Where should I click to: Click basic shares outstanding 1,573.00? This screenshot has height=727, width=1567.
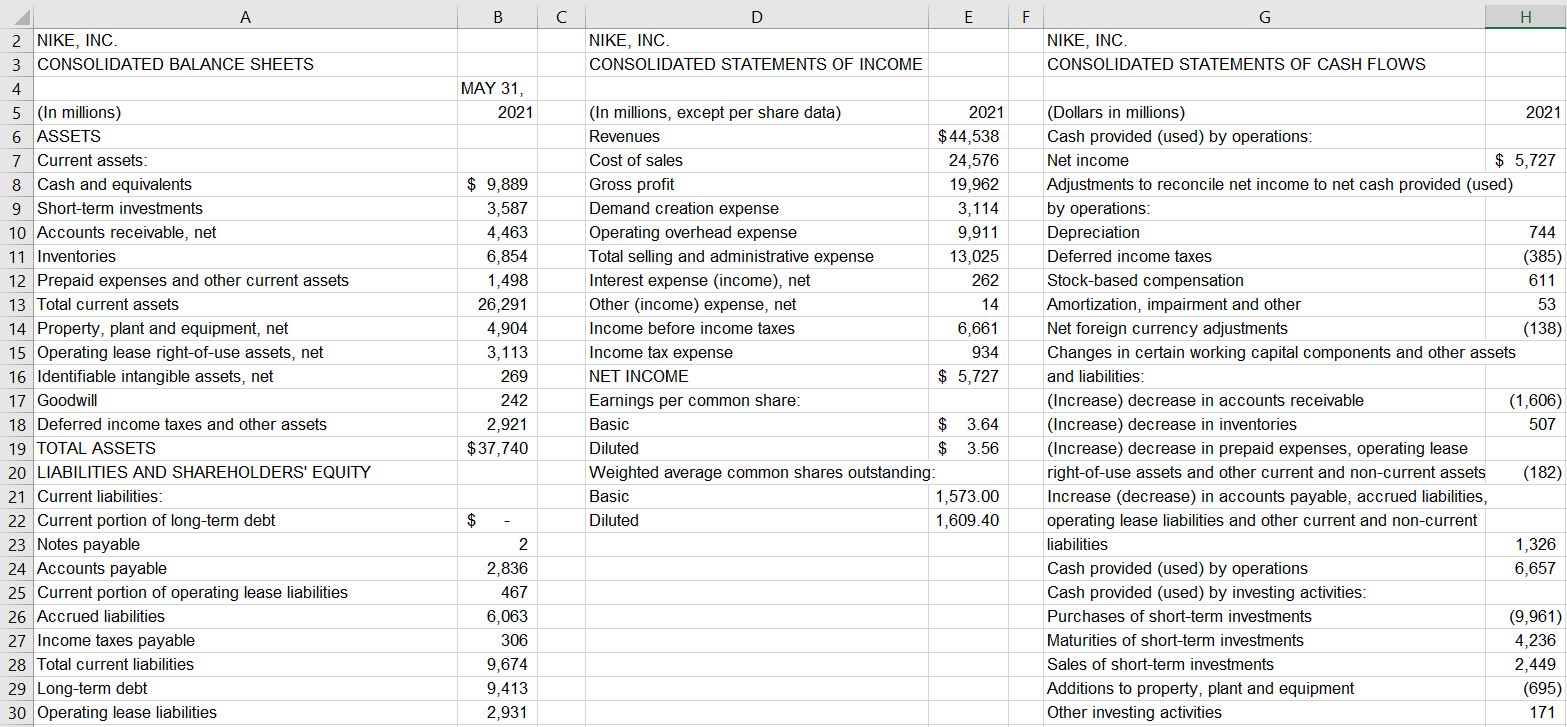968,496
